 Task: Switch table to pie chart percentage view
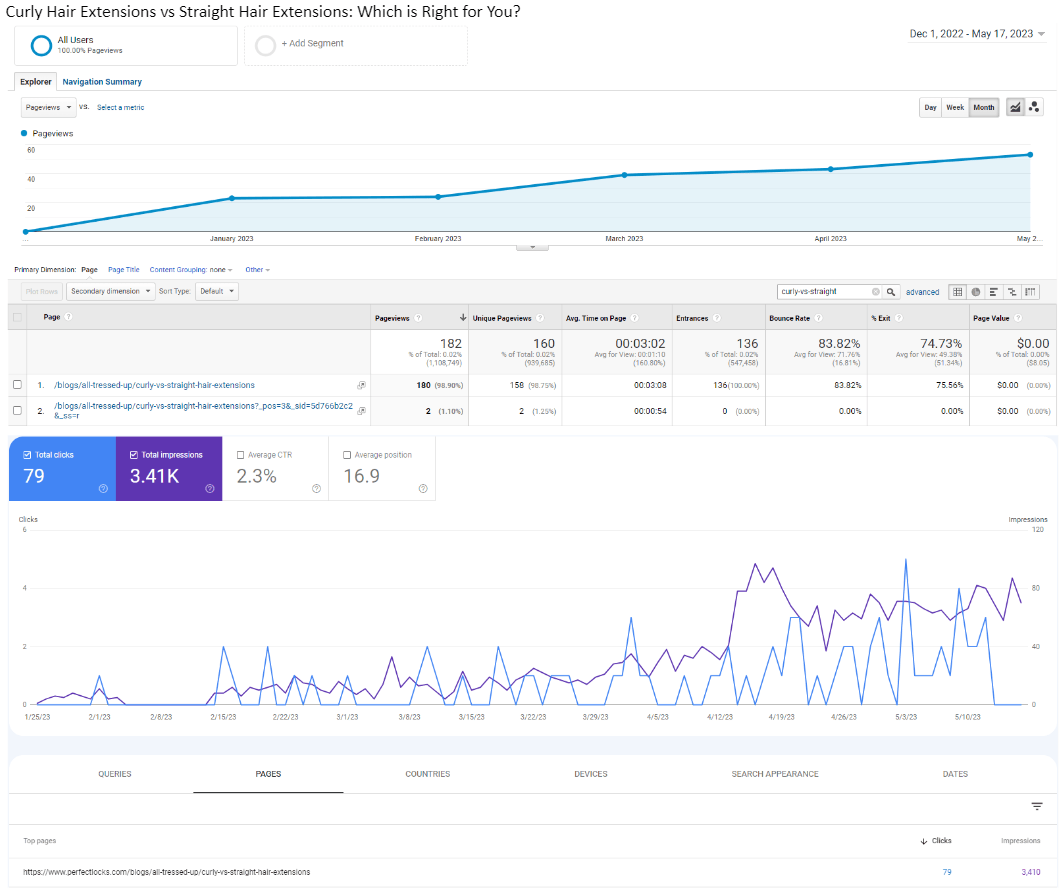point(976,292)
